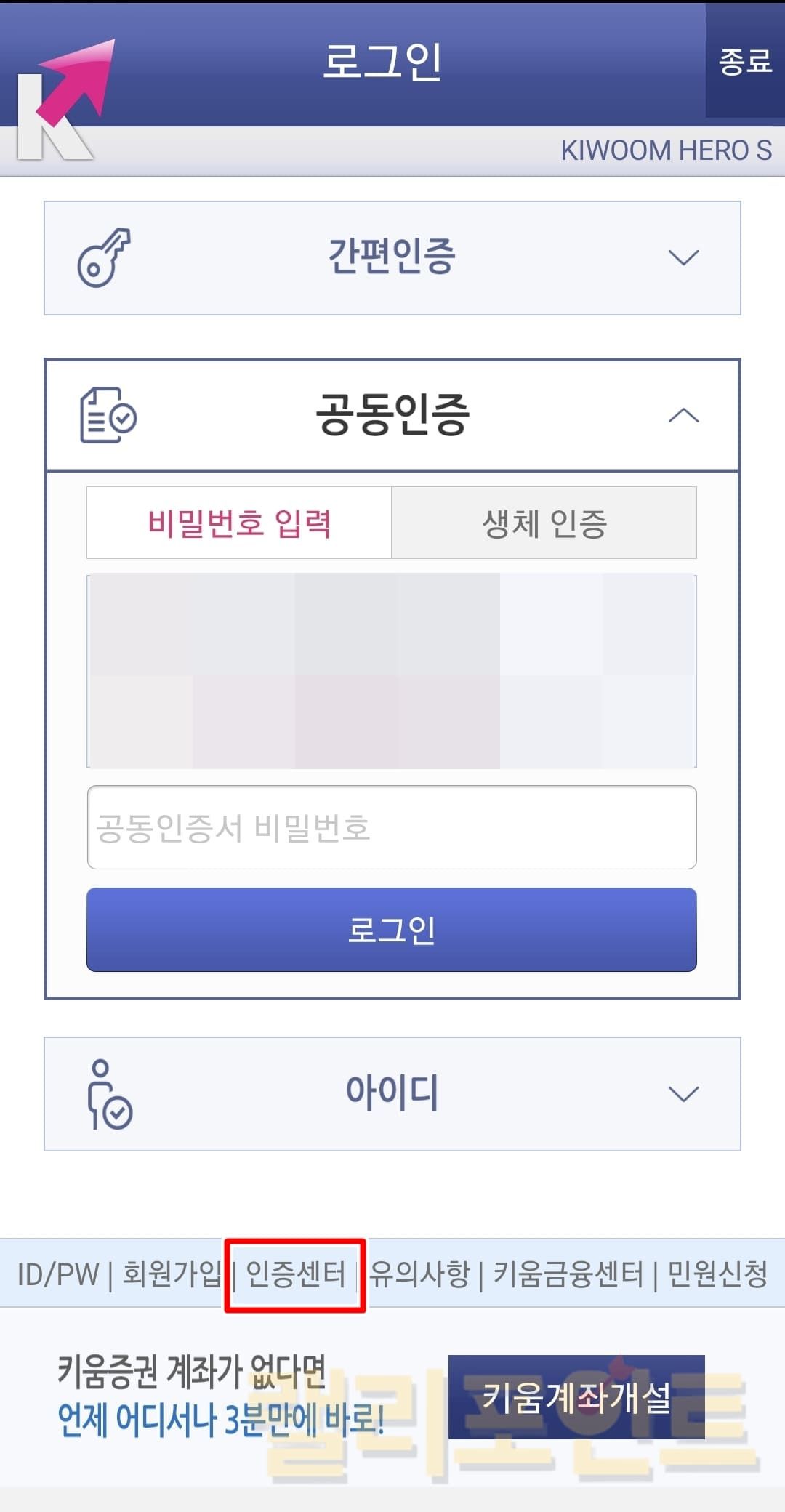This screenshot has width=785, height=1512.
Task: Open the 인증센터 link
Action: click(296, 1274)
